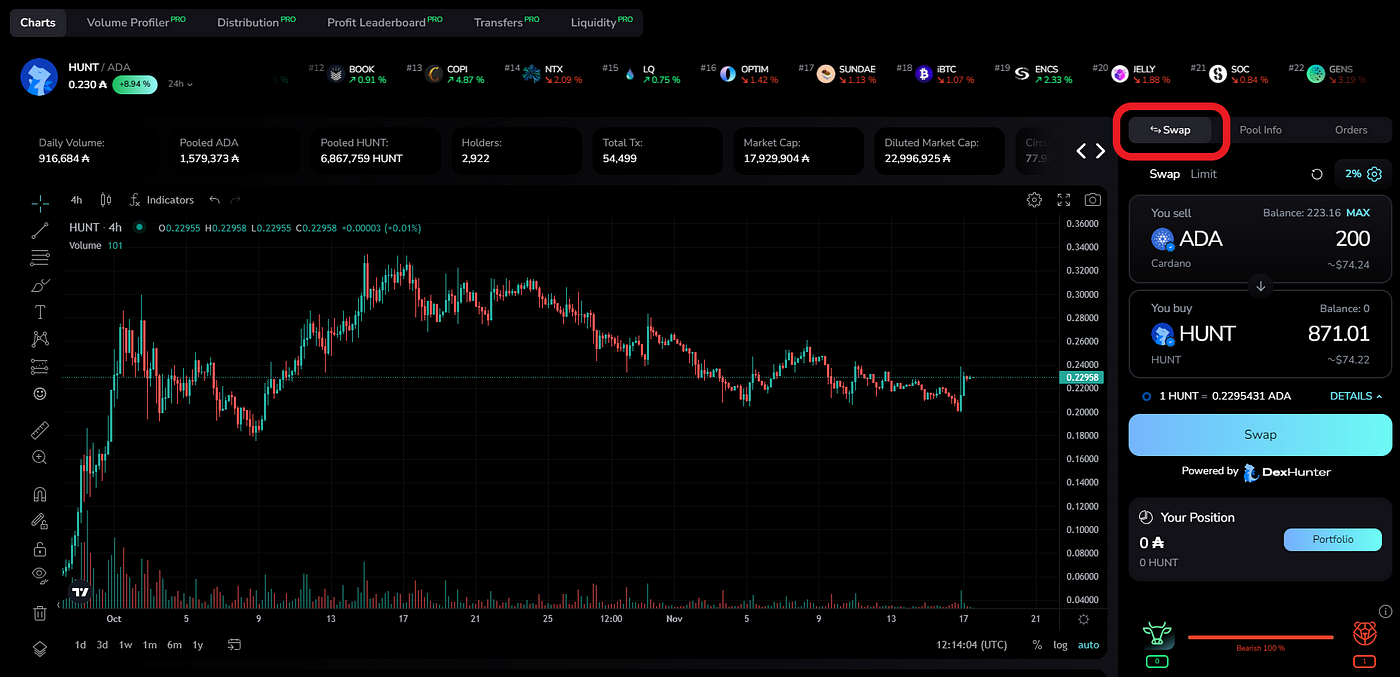
Task: Open the Distribution tab
Action: tap(256, 22)
